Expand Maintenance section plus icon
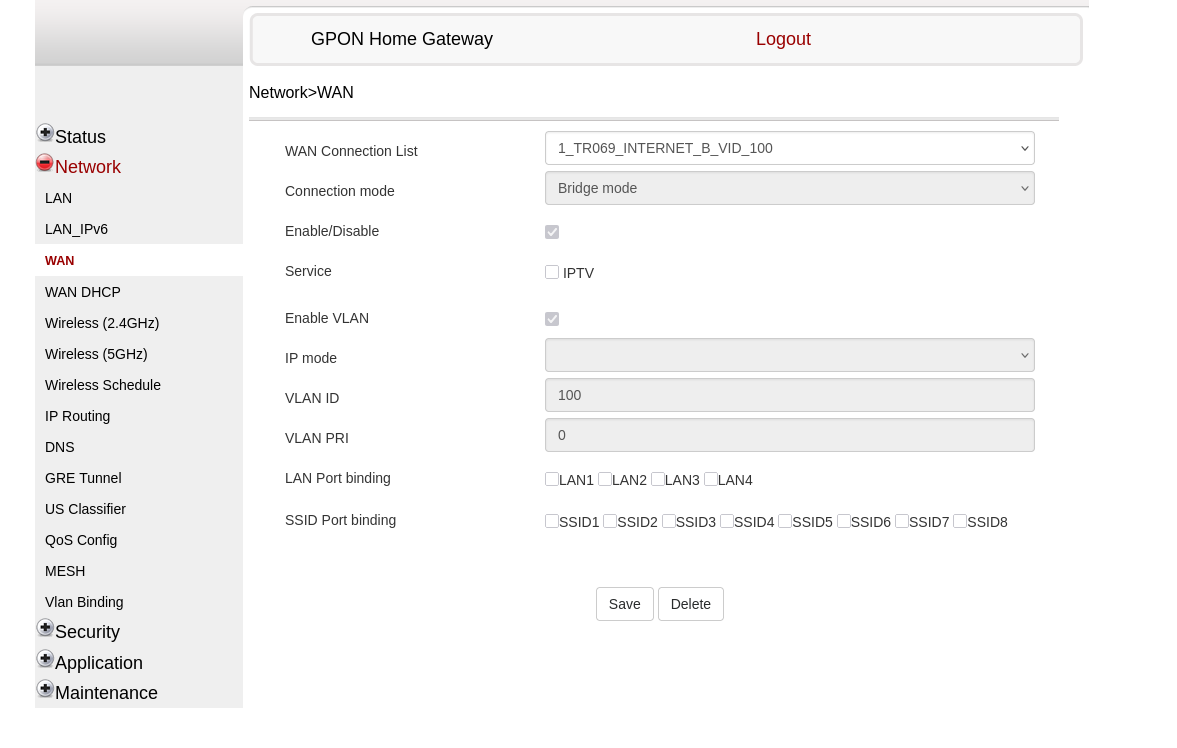The image size is (1177, 748). pos(45,689)
